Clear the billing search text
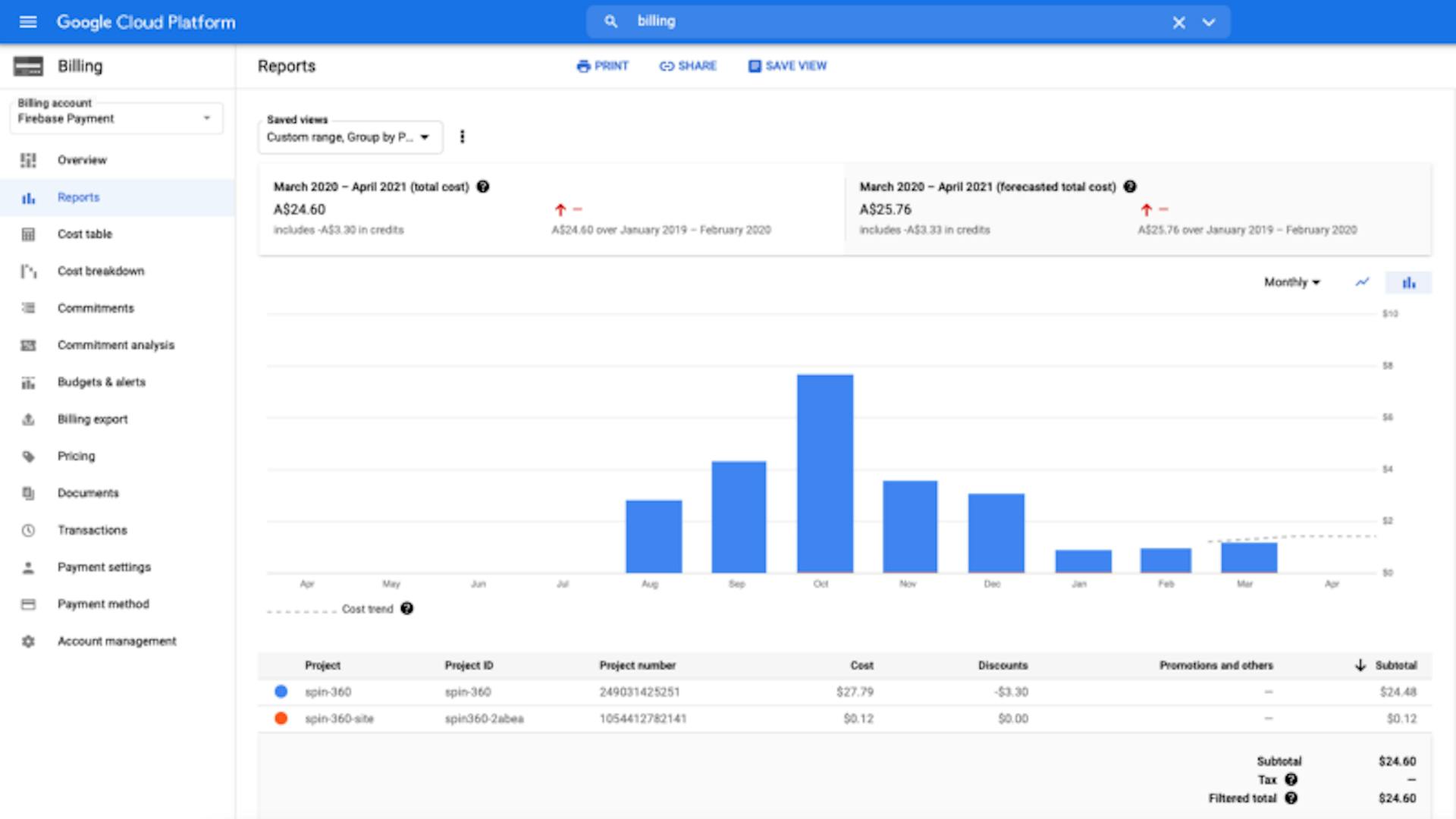This screenshot has width=1456, height=819. click(1178, 22)
